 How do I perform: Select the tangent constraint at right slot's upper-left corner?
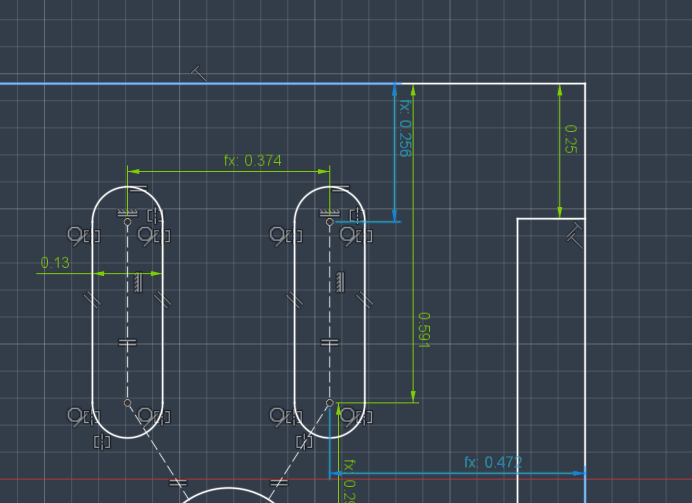point(278,236)
